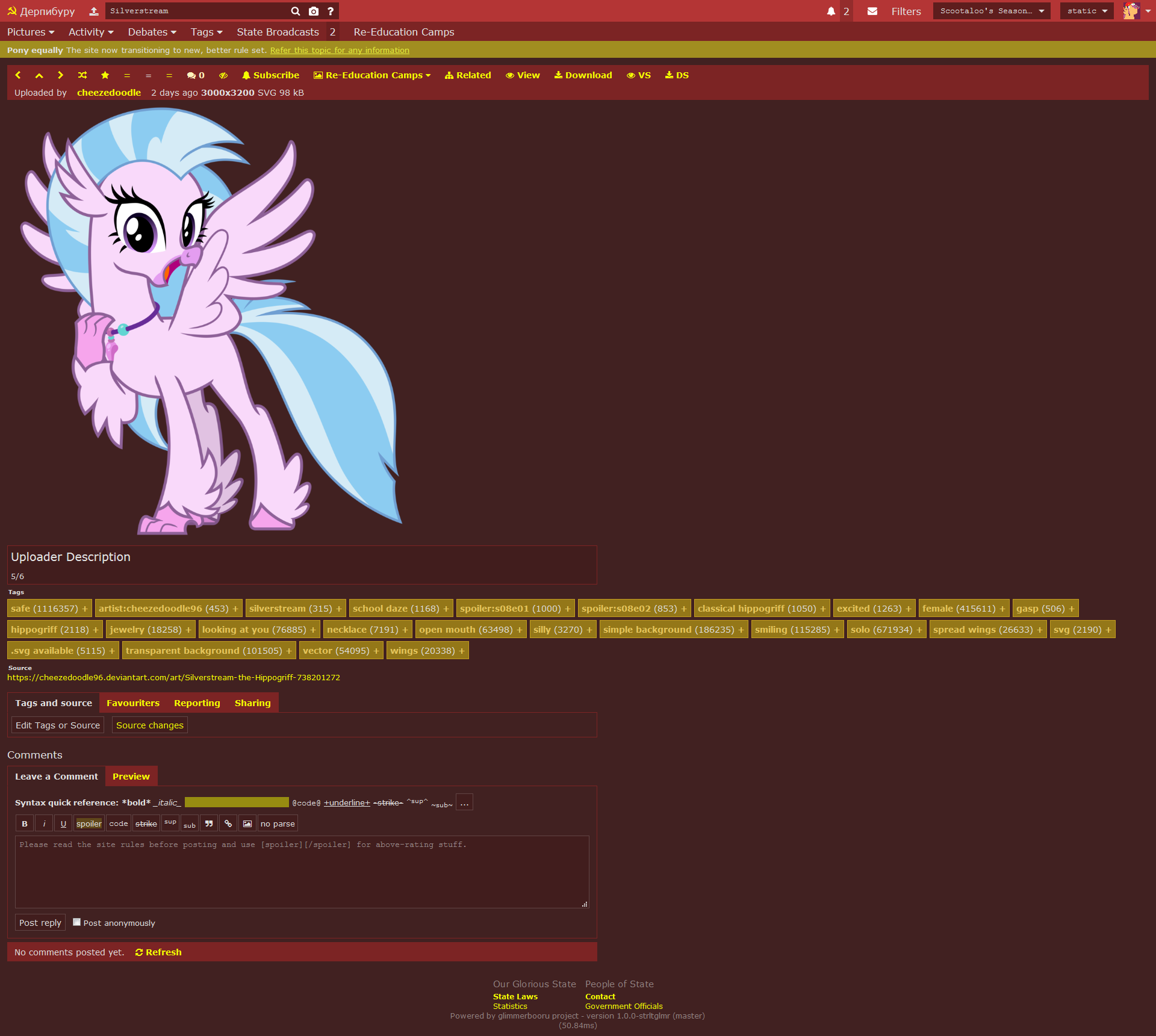
Task: Apply underline formatting button
Action: coord(63,824)
